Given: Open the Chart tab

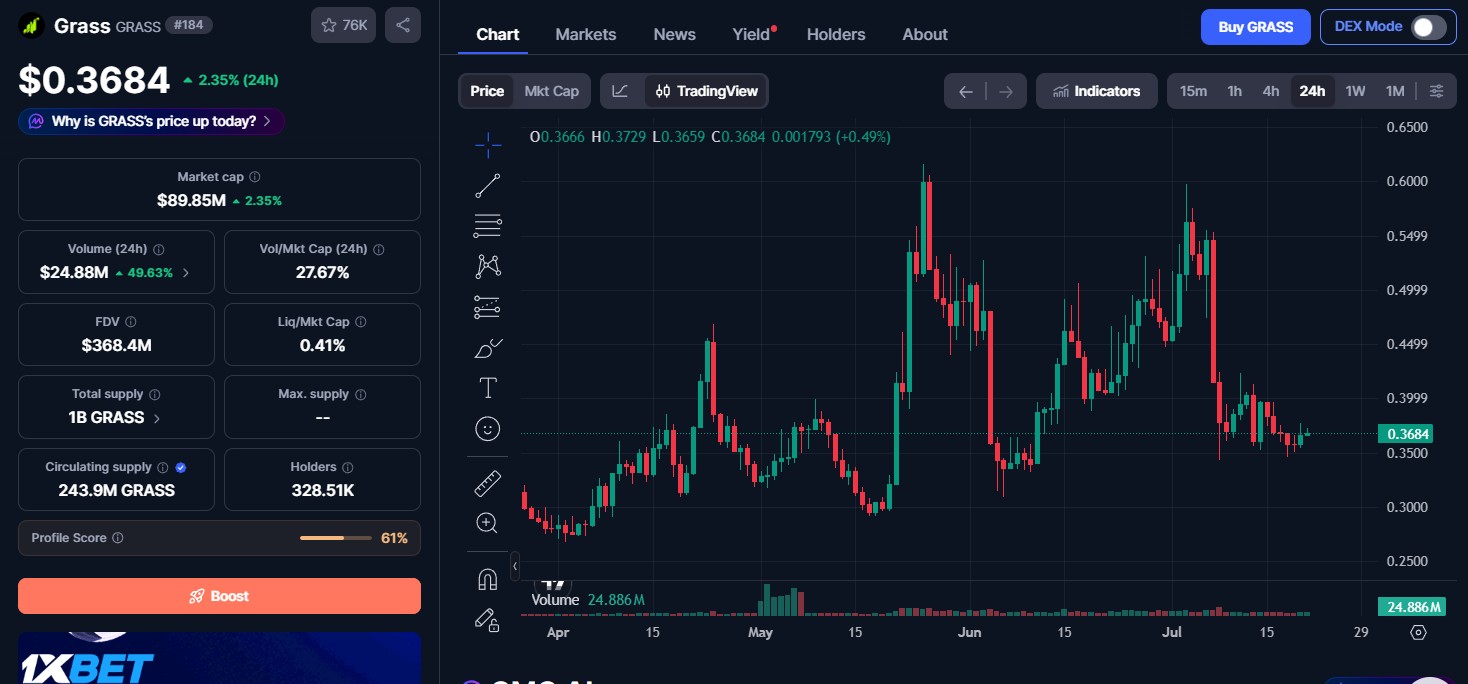Looking at the screenshot, I should click(x=498, y=34).
